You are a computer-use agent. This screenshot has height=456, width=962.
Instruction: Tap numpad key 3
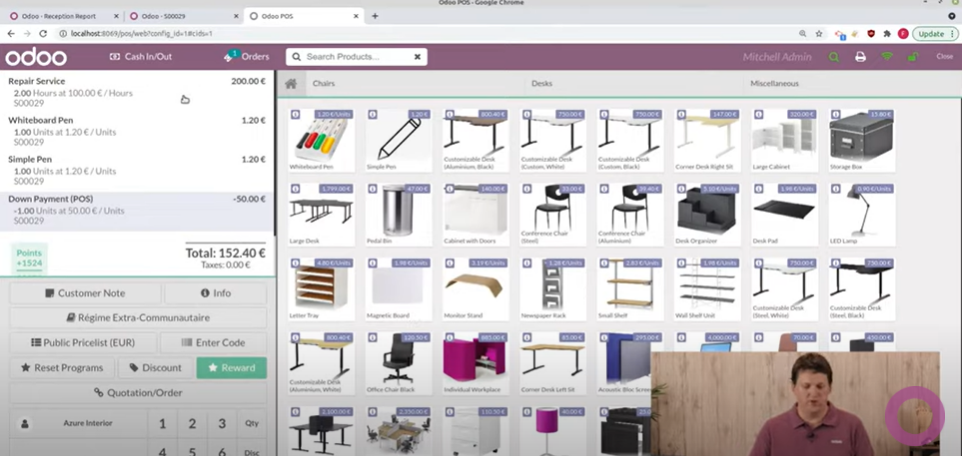pos(222,423)
